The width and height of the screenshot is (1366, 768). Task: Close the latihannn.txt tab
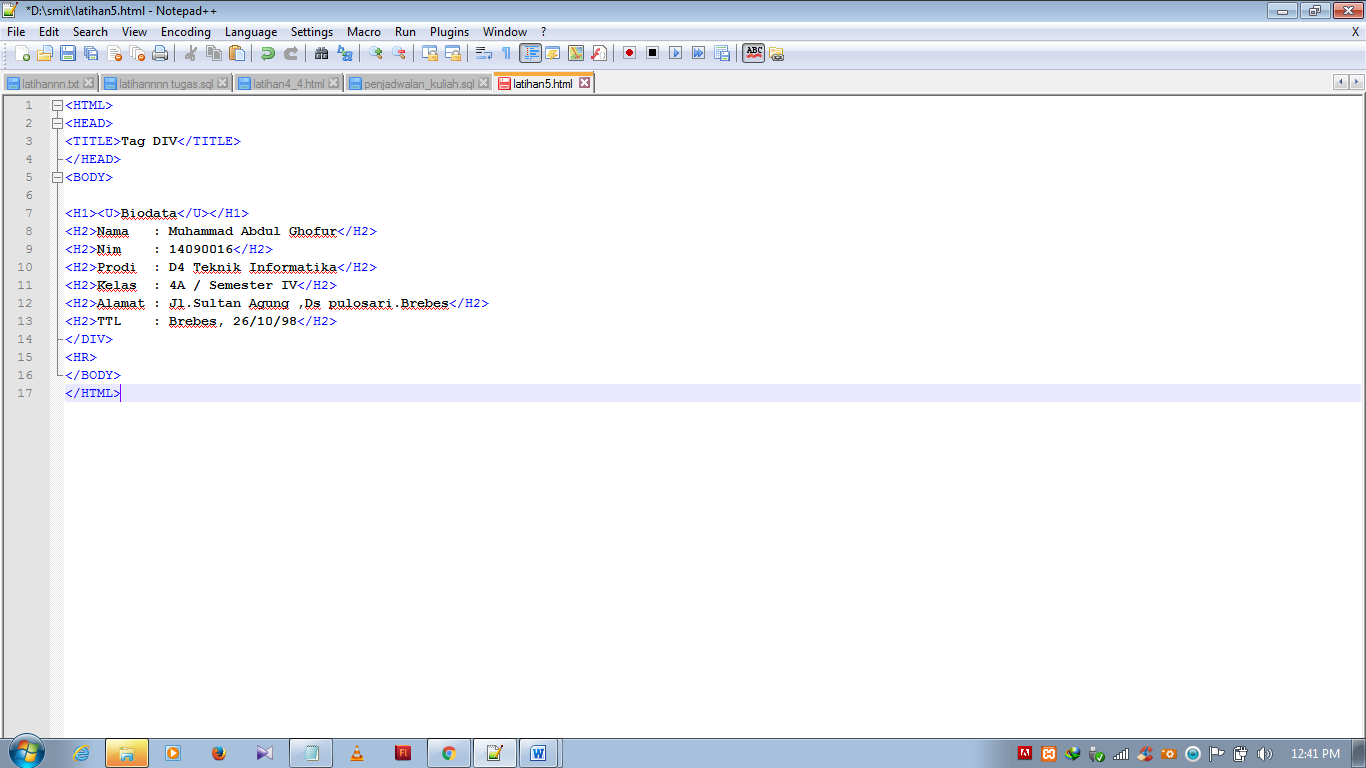coord(90,84)
